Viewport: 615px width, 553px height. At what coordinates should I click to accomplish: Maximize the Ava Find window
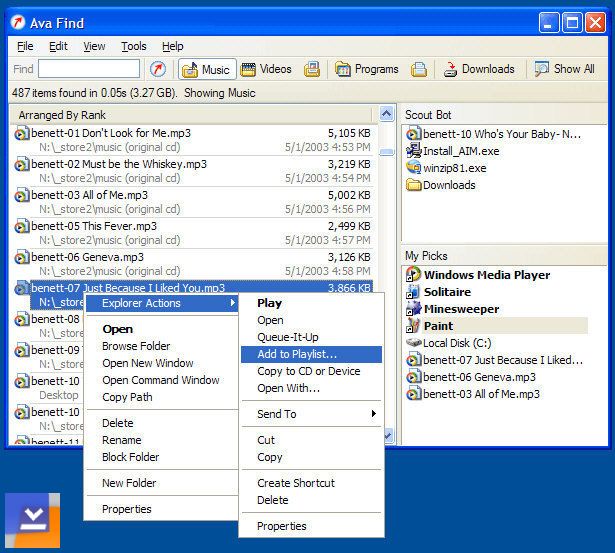(572, 23)
